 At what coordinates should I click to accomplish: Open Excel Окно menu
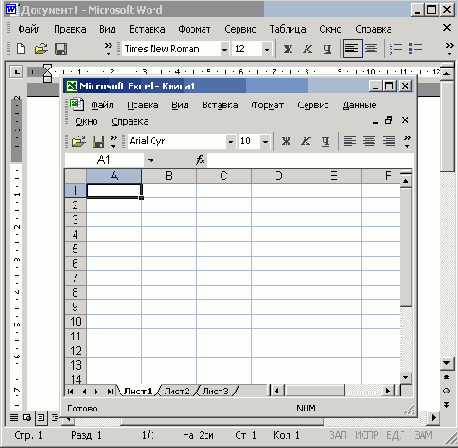pyautogui.click(x=86, y=121)
